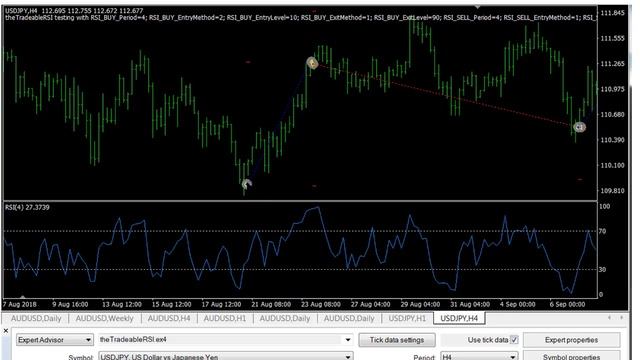The height and width of the screenshot is (360, 640).
Task: Click the 109.810 price axis label
Action: point(613,191)
